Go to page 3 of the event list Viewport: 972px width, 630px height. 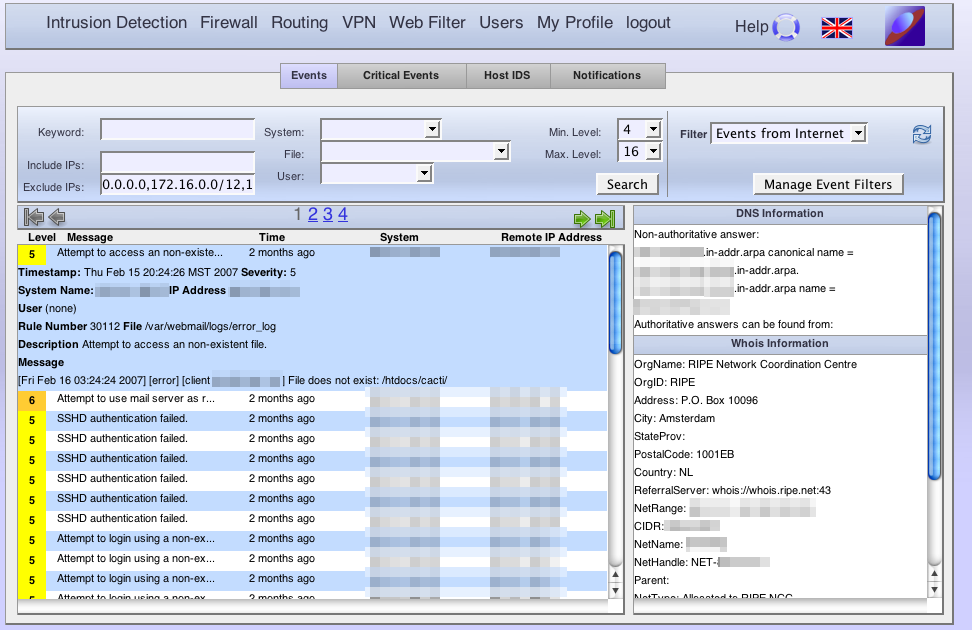[x=327, y=214]
